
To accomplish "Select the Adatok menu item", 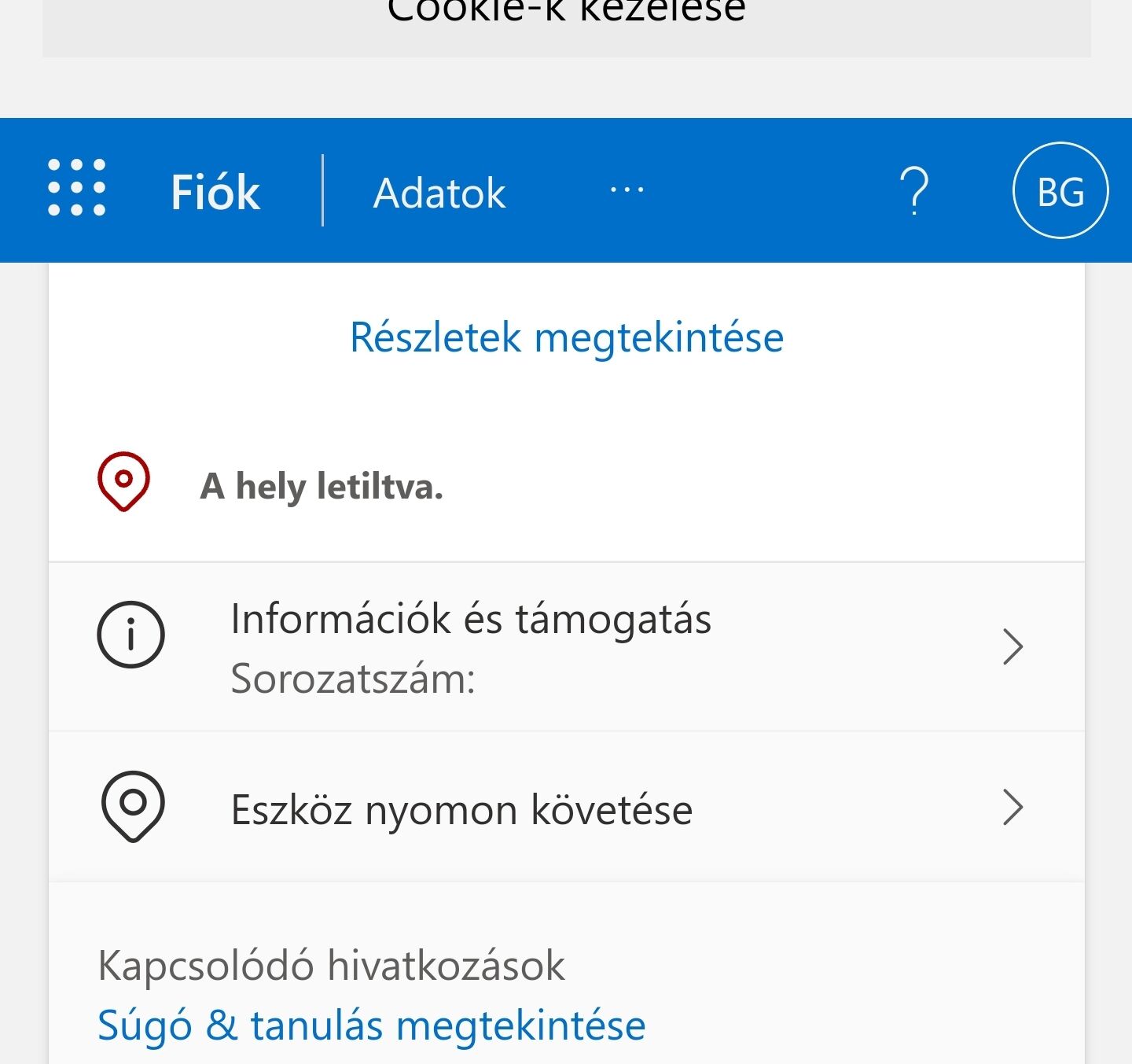I will pos(439,193).
